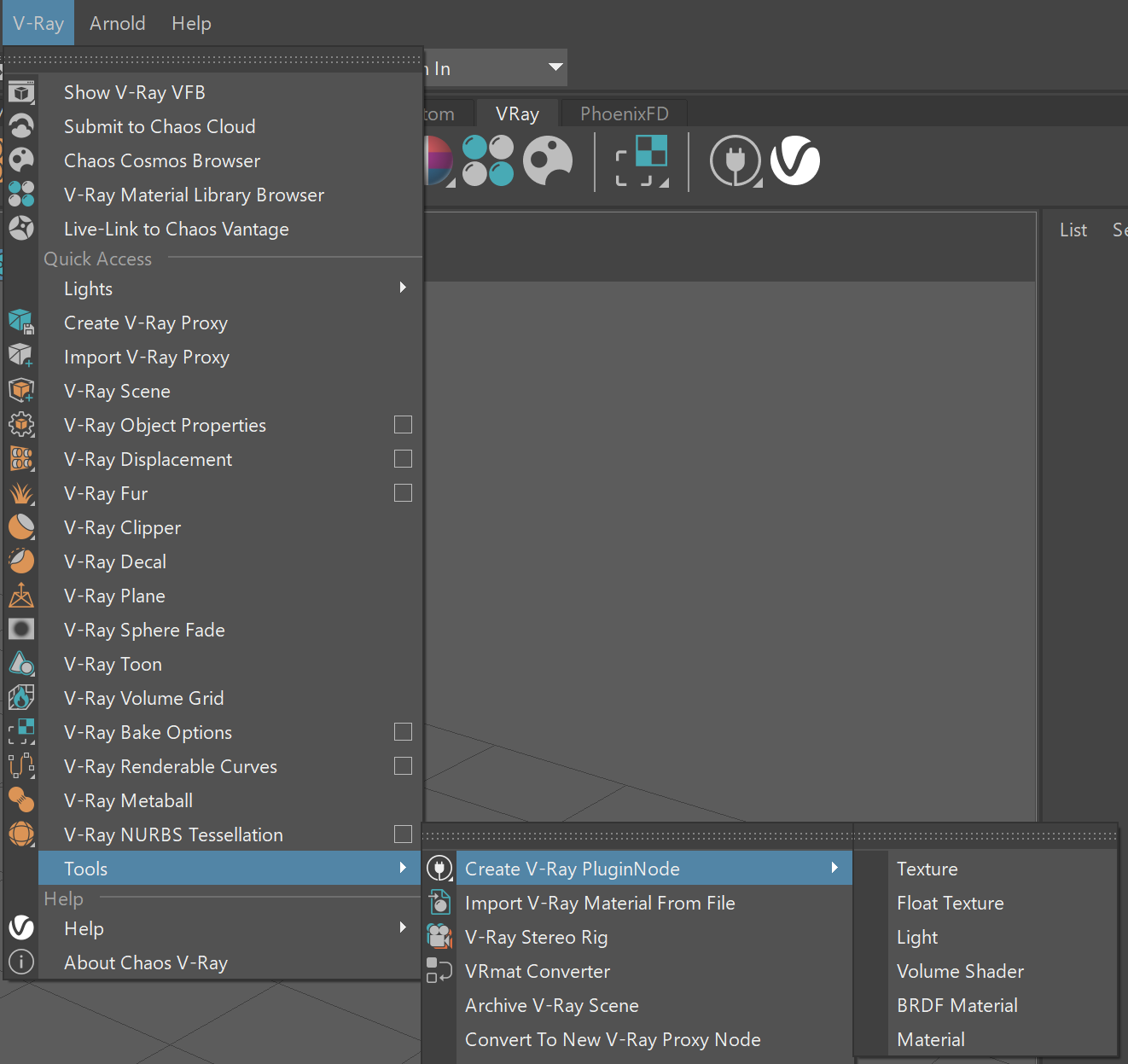This screenshot has width=1128, height=1064.
Task: Click the Chaos Cosmos Browser menu icon
Action: 21,160
